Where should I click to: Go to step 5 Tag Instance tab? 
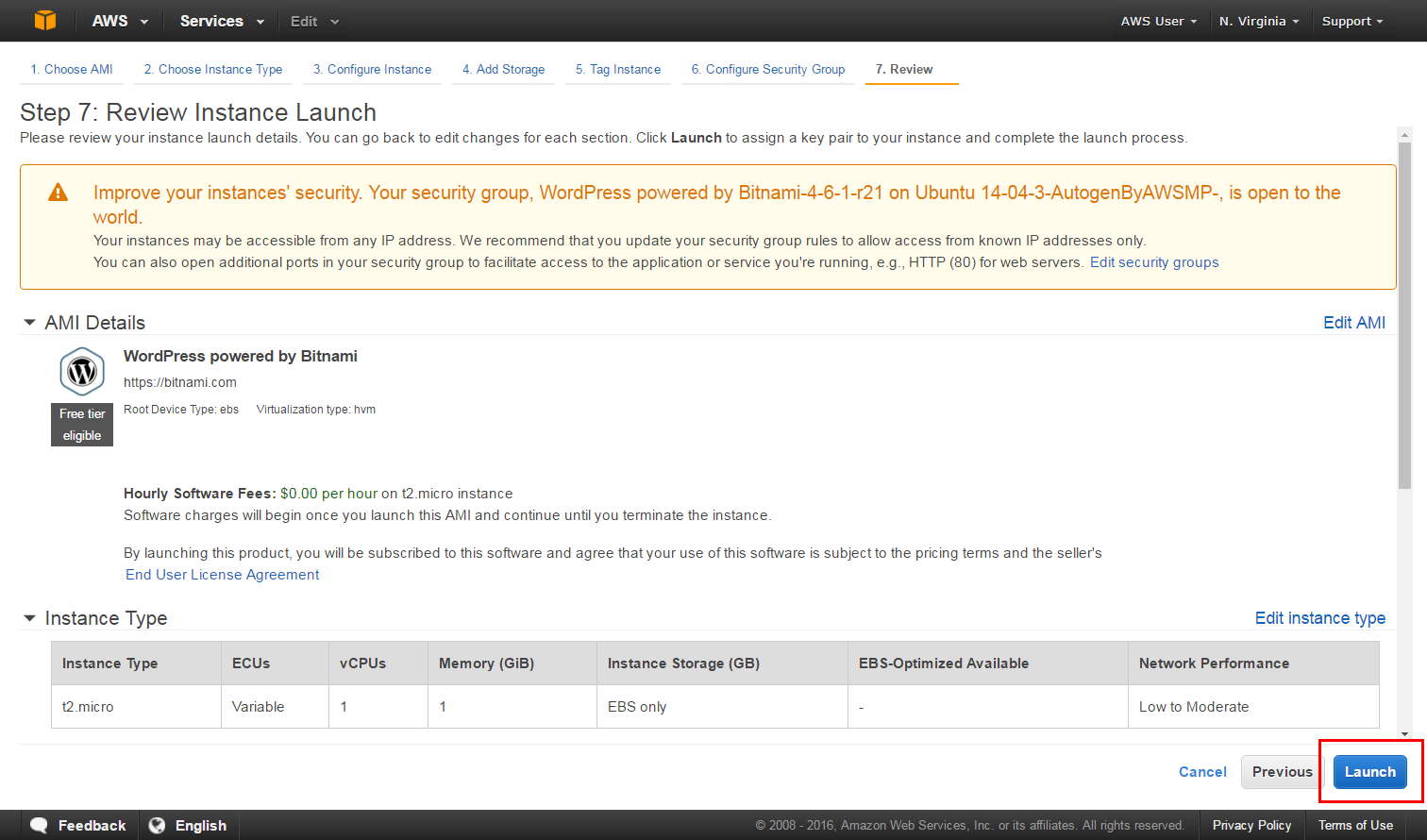(x=618, y=70)
